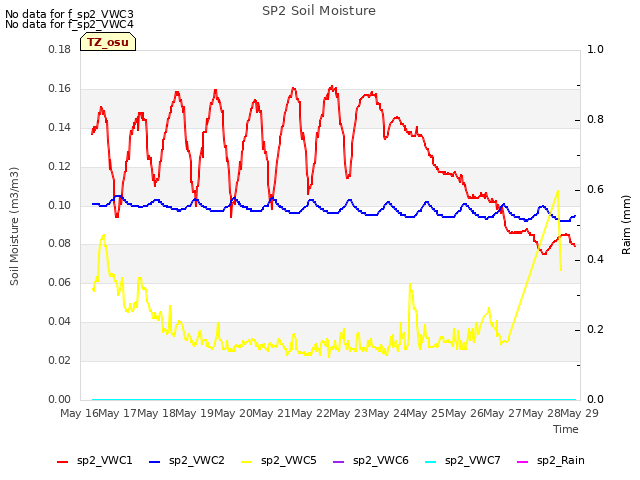The image size is (640, 480).
Task: Click the May 25 date tick label
Action: point(425,413)
